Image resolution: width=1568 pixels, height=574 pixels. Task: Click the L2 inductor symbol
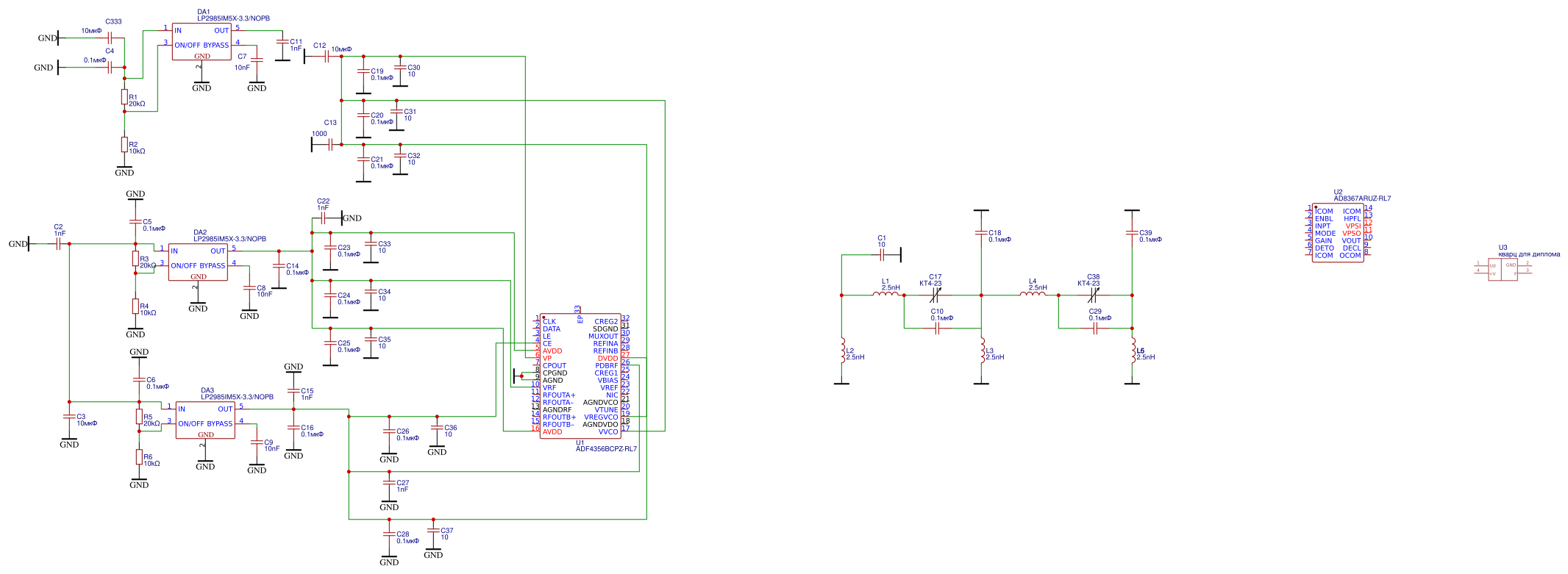[843, 351]
